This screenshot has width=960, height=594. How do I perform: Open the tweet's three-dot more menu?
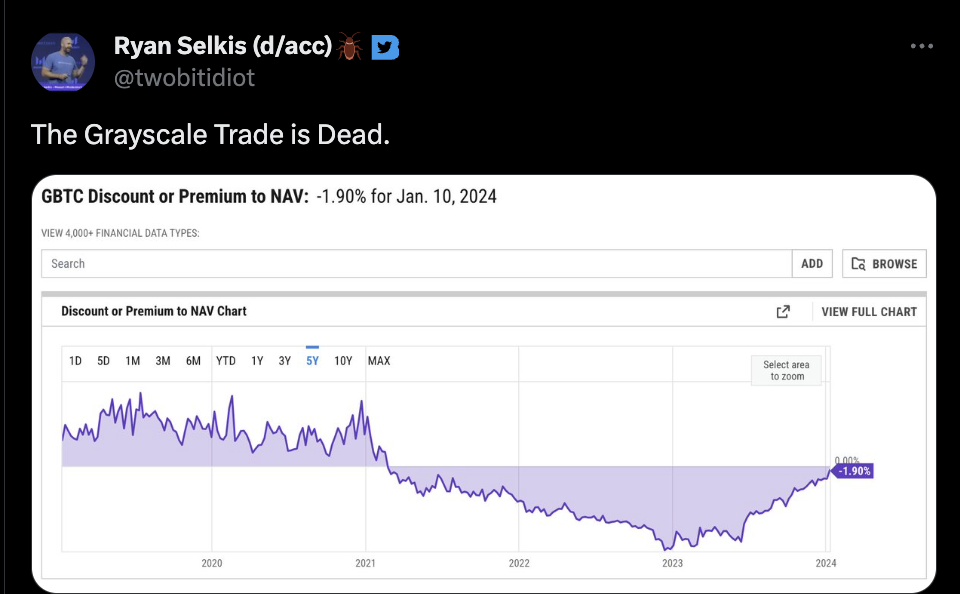pyautogui.click(x=923, y=46)
